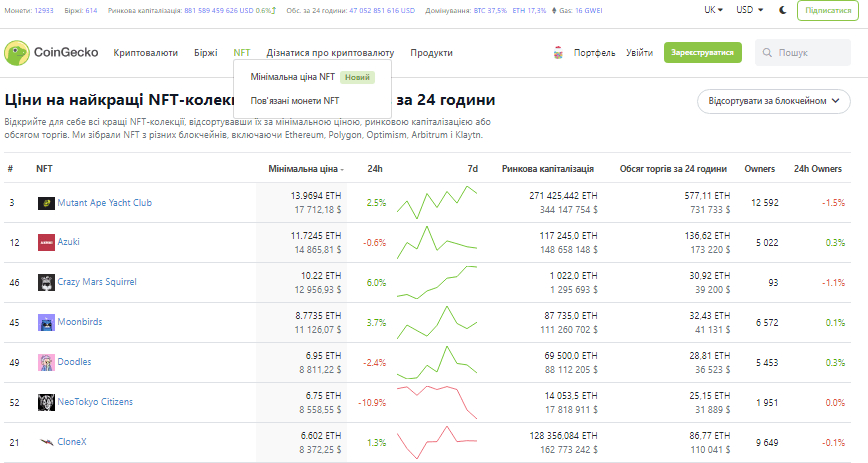Open the Біржі menu

point(205,53)
